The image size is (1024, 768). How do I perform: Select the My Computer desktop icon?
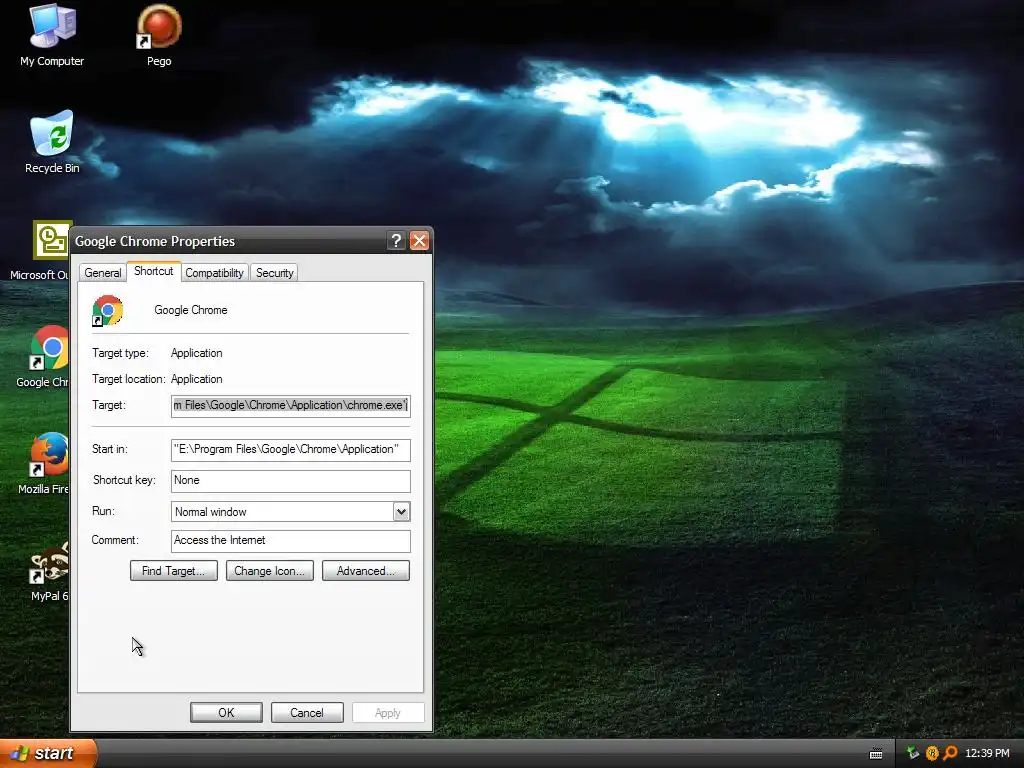(x=52, y=34)
